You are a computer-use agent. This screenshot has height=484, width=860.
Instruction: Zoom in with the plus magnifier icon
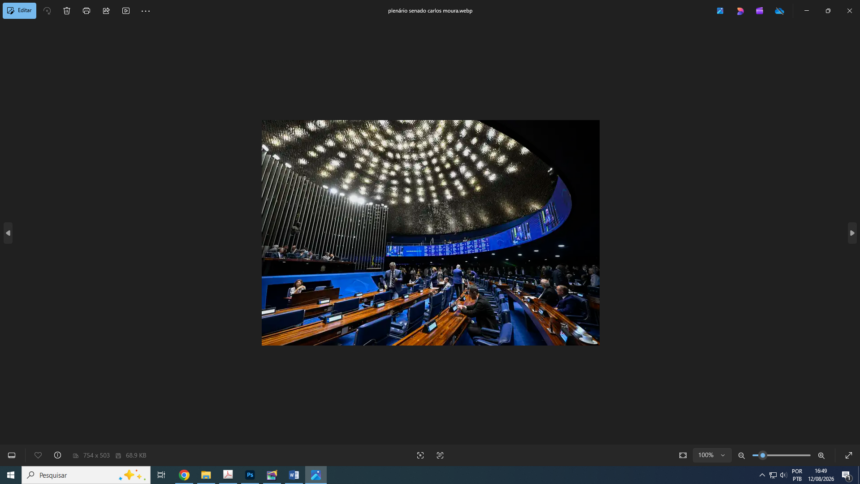click(x=821, y=455)
